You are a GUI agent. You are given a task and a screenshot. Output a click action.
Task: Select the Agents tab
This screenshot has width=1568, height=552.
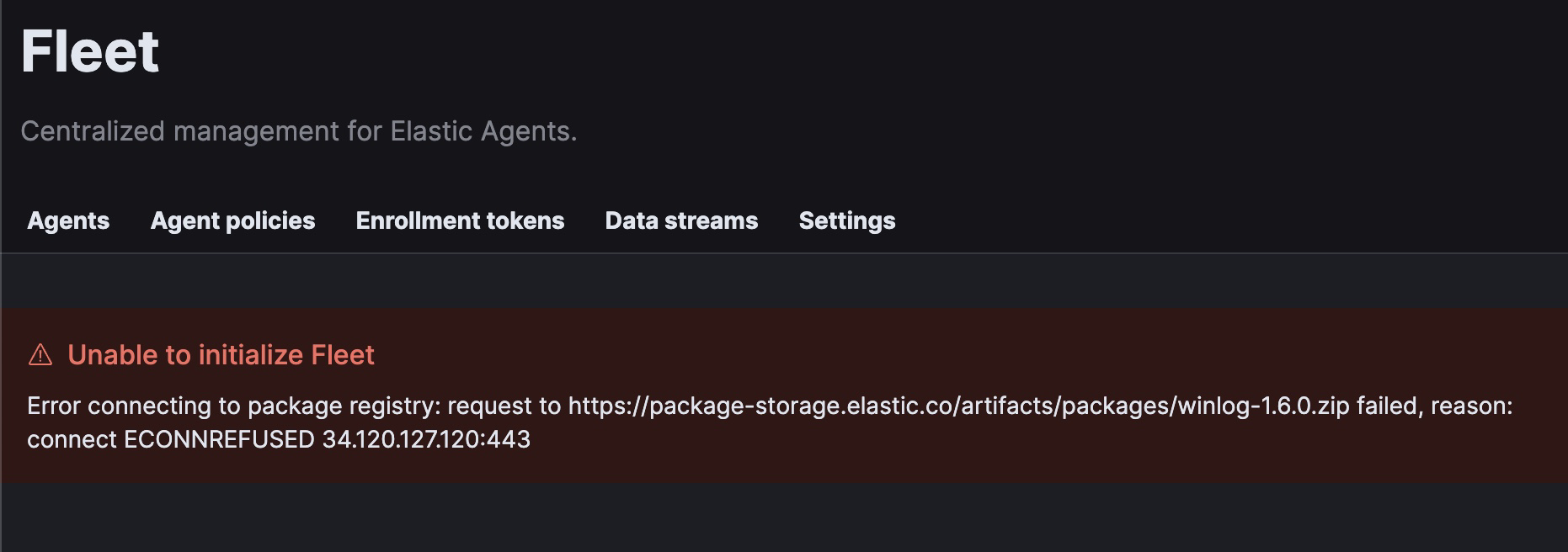coord(67,220)
